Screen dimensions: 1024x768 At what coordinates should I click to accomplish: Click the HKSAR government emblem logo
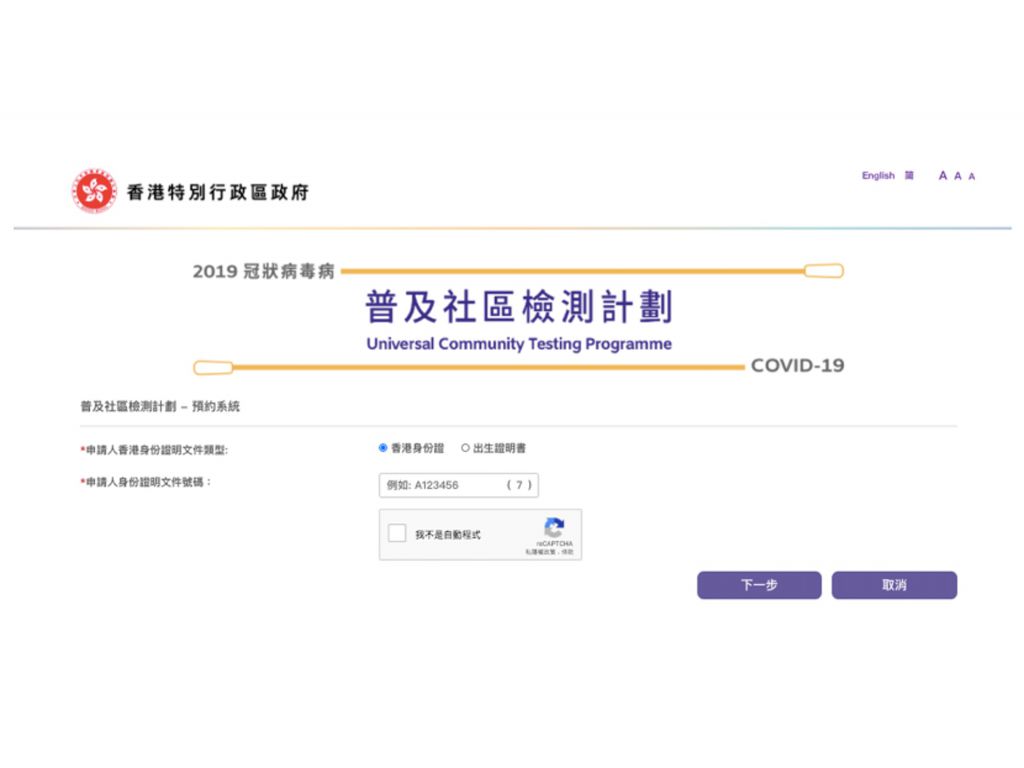pos(93,190)
